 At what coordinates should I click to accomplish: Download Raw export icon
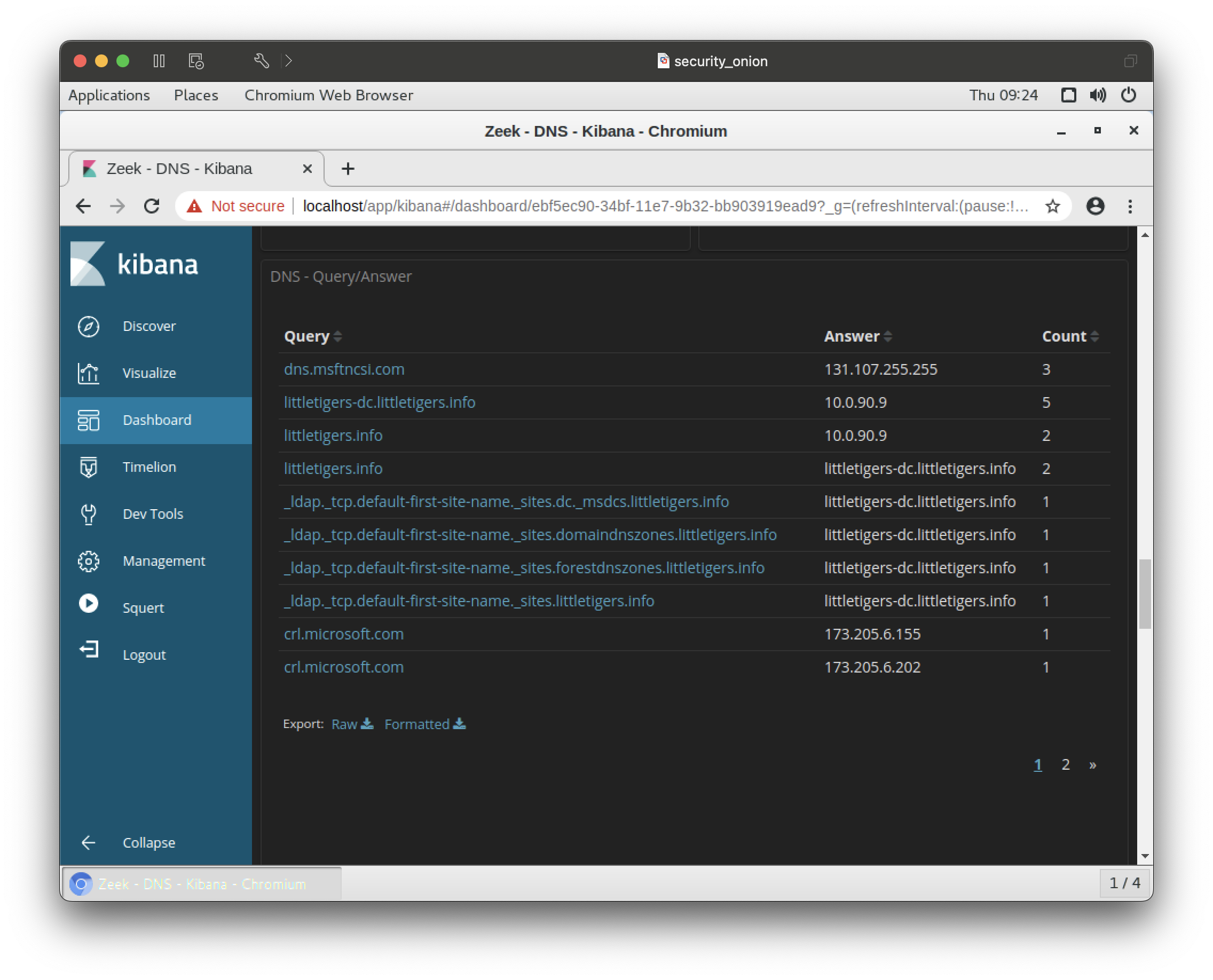coord(367,723)
